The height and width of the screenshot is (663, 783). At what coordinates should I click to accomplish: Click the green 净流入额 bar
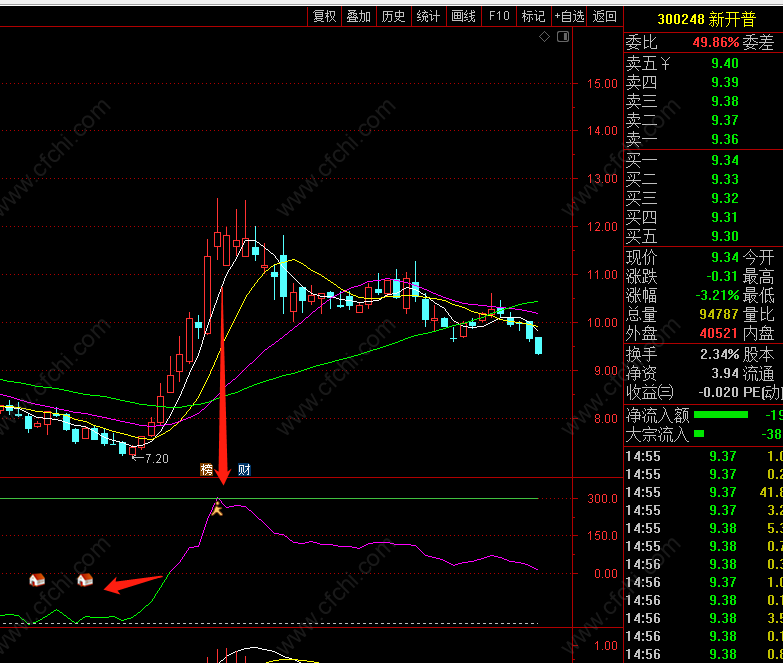tap(721, 414)
